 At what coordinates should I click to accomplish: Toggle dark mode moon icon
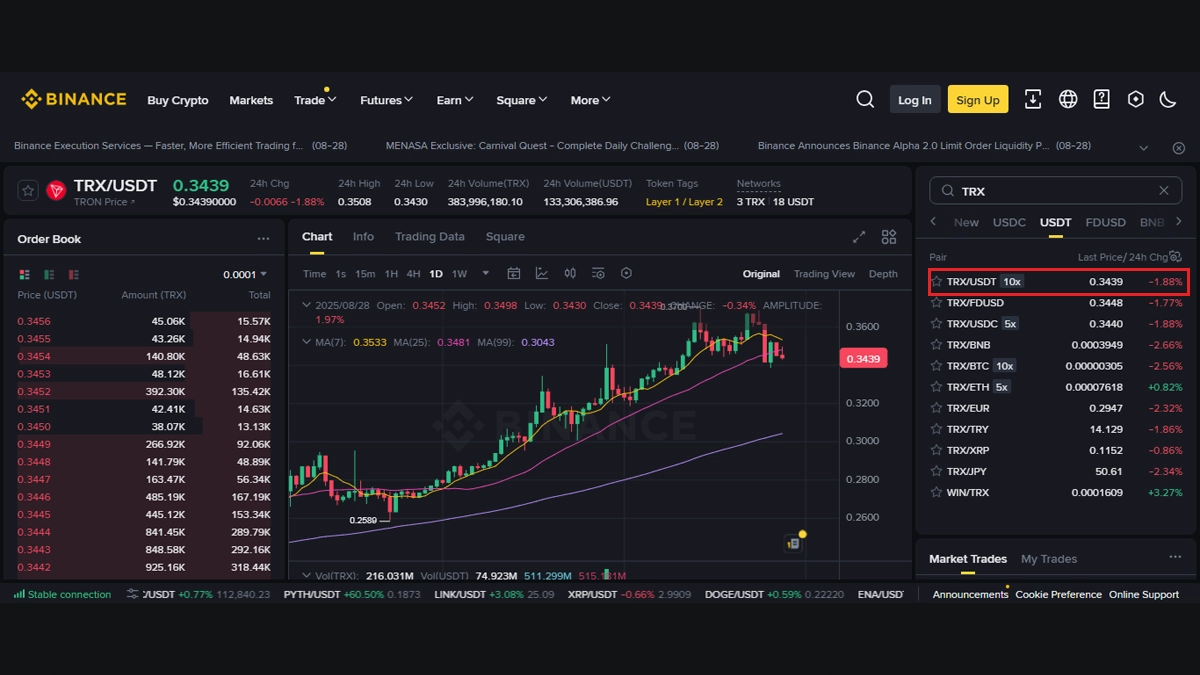pos(1168,99)
